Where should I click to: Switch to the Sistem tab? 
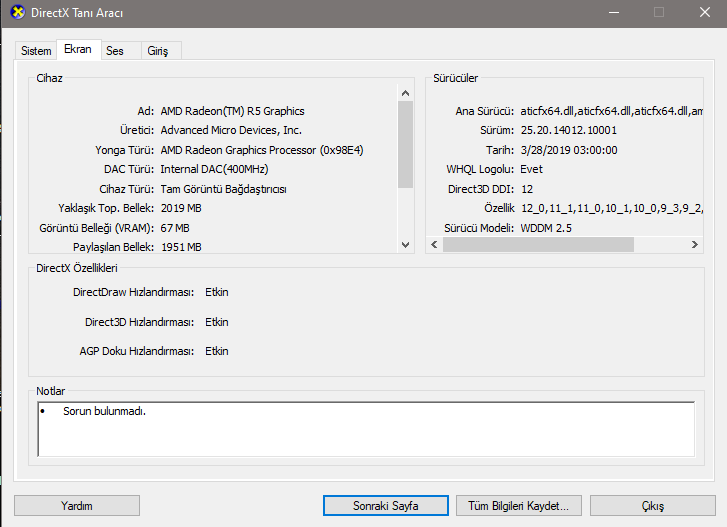coord(36,51)
